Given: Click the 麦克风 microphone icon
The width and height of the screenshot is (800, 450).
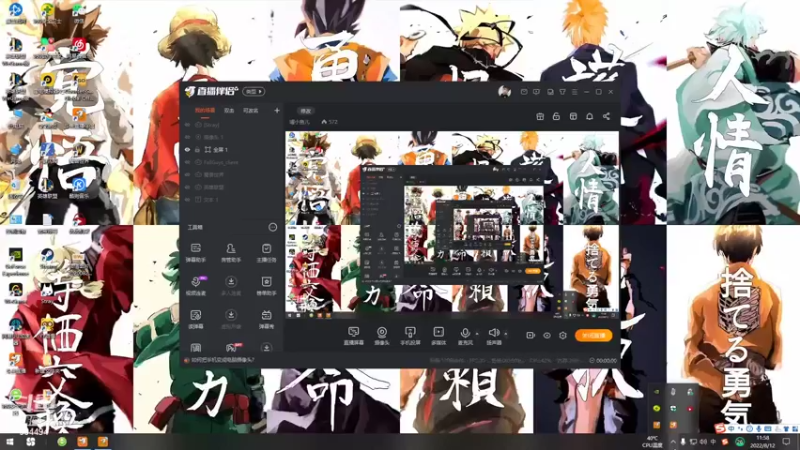Looking at the screenshot, I should [465, 333].
